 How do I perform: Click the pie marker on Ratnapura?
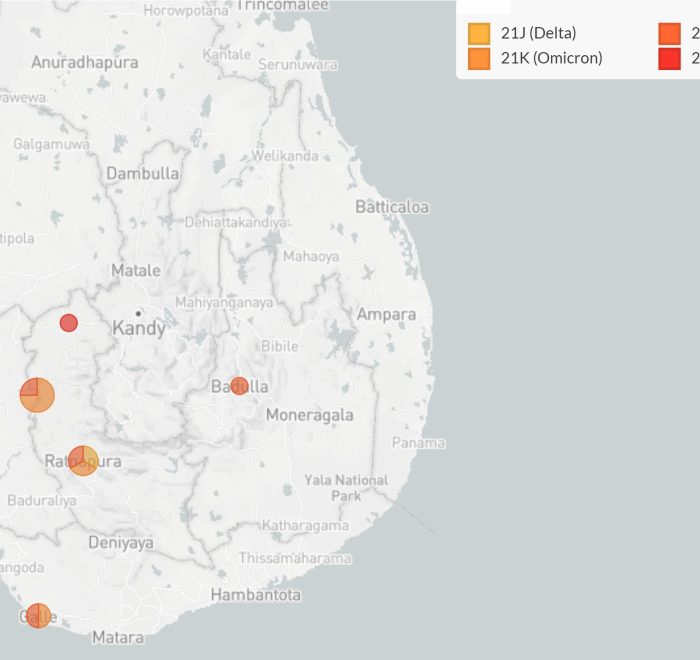(x=83, y=460)
